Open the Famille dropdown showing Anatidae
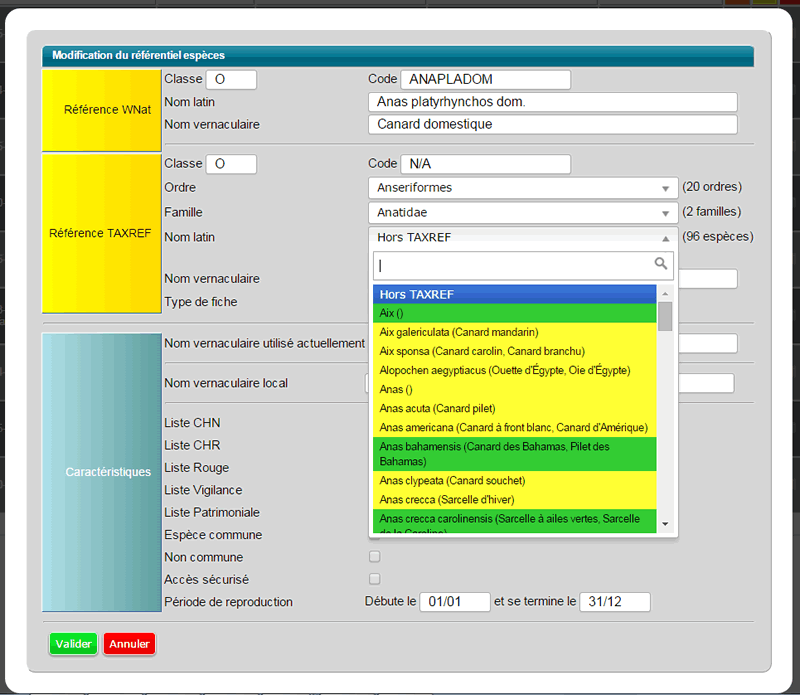This screenshot has width=800, height=695. click(523, 212)
